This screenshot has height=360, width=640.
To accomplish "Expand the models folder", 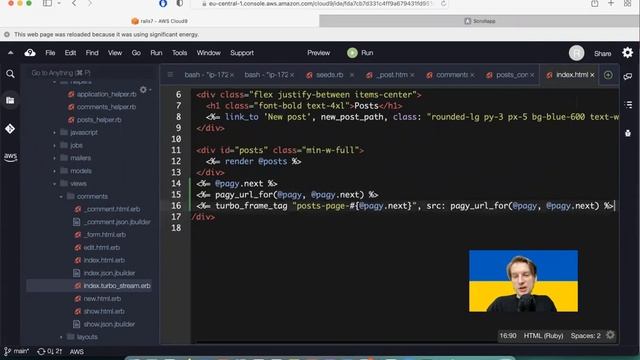I will click(x=54, y=171).
